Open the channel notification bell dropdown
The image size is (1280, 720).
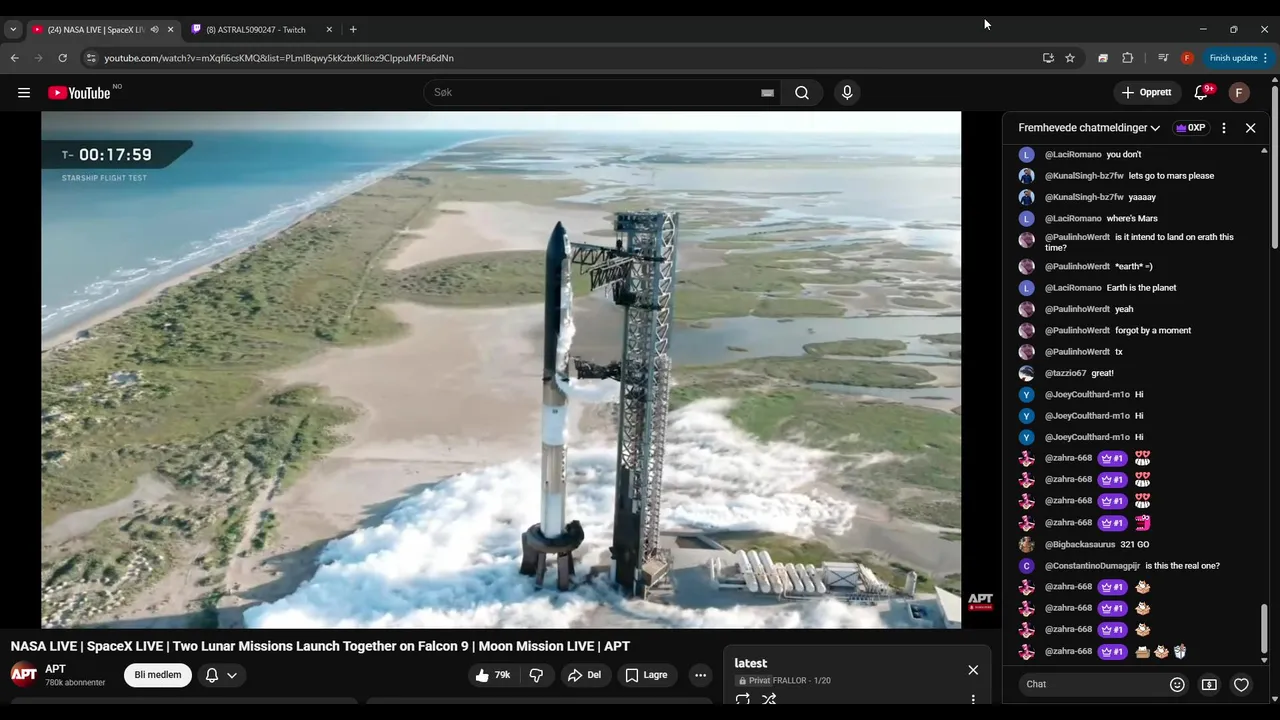point(221,675)
